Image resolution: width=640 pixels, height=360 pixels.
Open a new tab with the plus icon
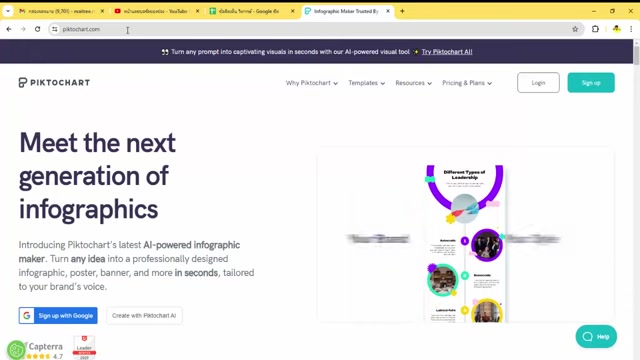point(402,11)
